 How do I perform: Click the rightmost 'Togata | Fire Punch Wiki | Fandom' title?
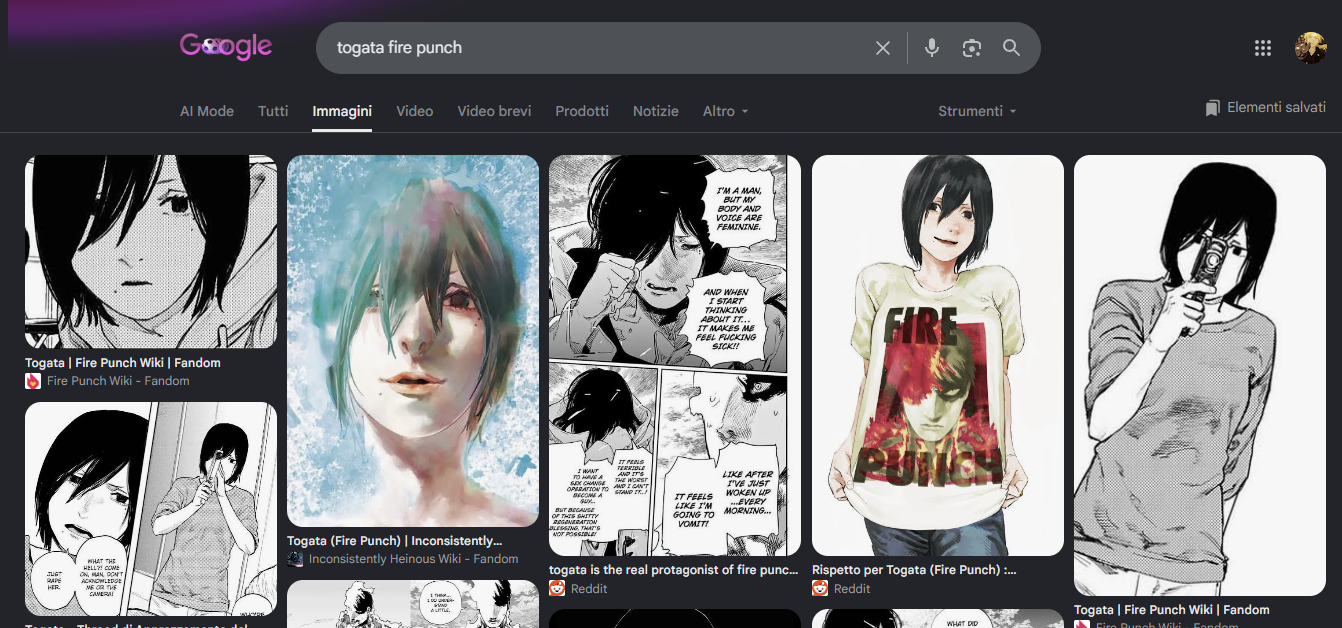pyautogui.click(x=1172, y=610)
